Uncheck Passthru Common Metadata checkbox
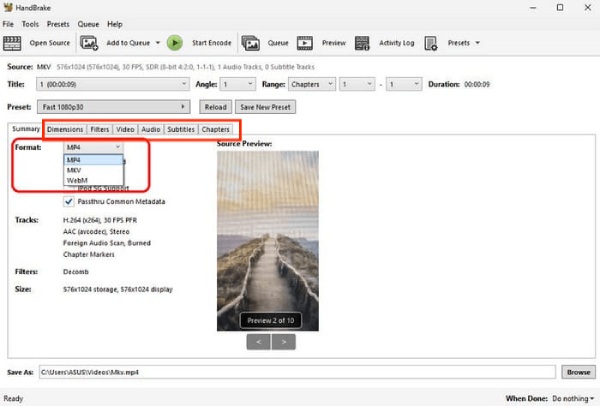The height and width of the screenshot is (406, 600). click(69, 201)
